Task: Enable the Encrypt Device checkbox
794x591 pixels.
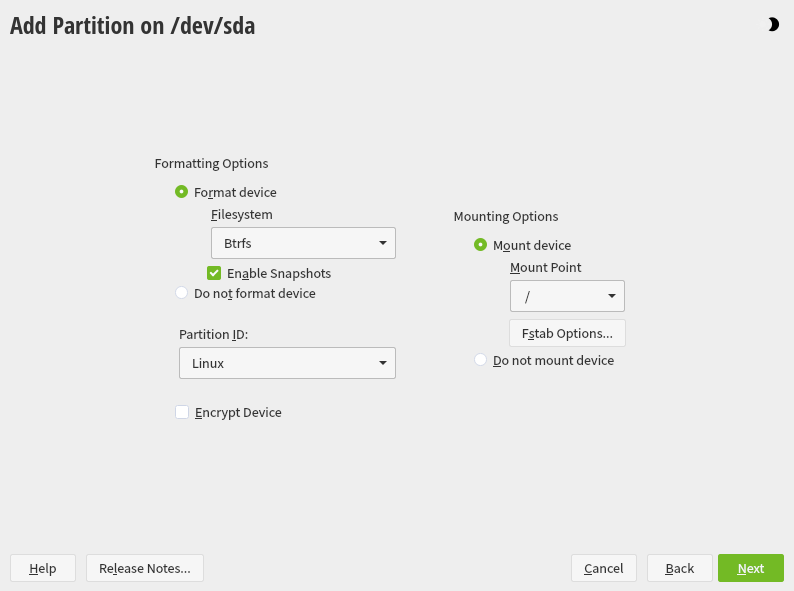Action: pyautogui.click(x=182, y=412)
